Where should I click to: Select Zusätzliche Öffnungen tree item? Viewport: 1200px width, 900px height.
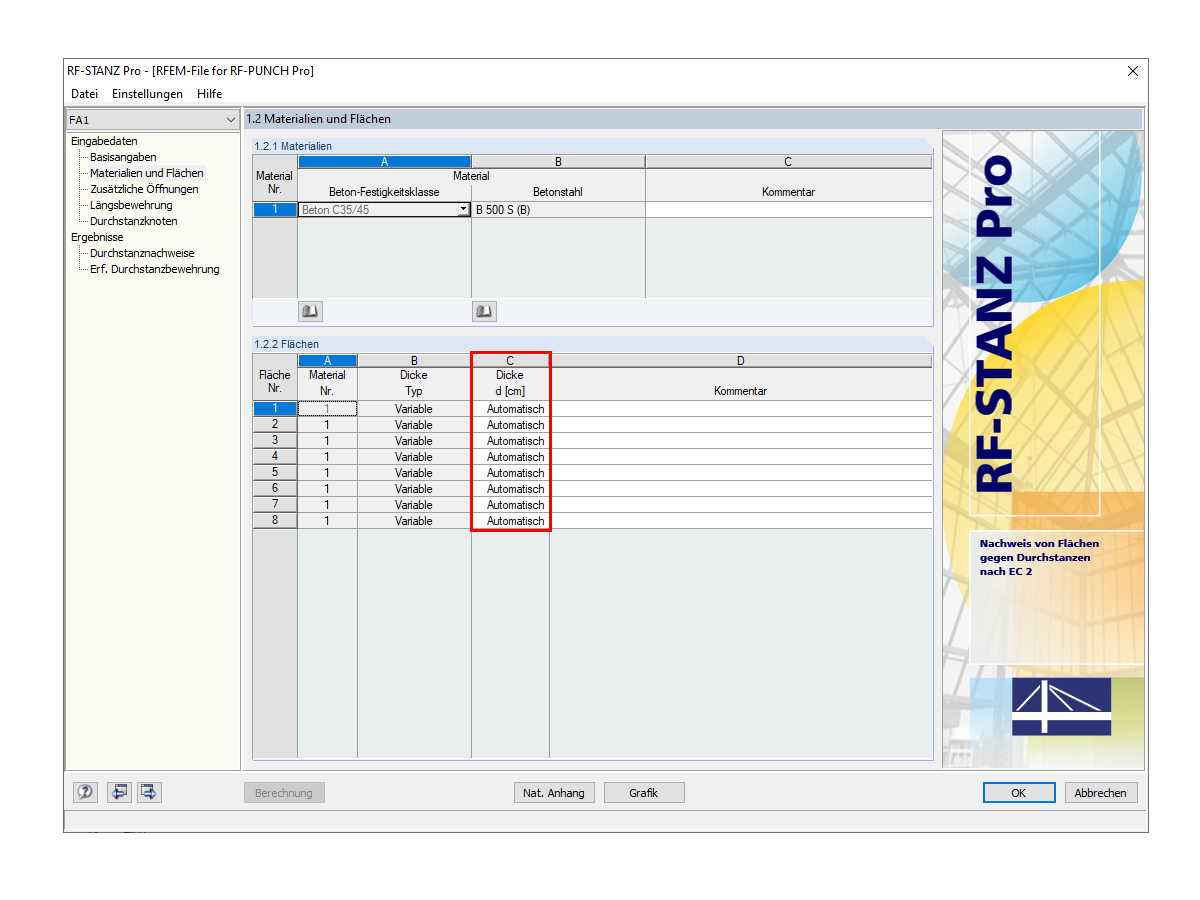[x=144, y=189]
